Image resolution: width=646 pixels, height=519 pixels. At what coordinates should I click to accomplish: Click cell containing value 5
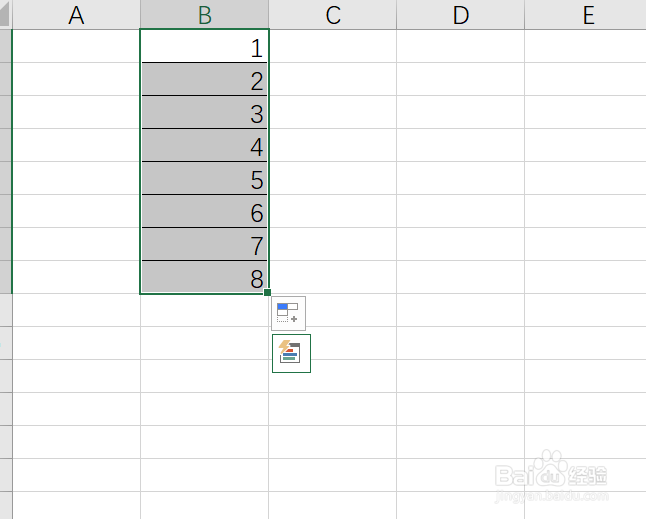[204, 179]
